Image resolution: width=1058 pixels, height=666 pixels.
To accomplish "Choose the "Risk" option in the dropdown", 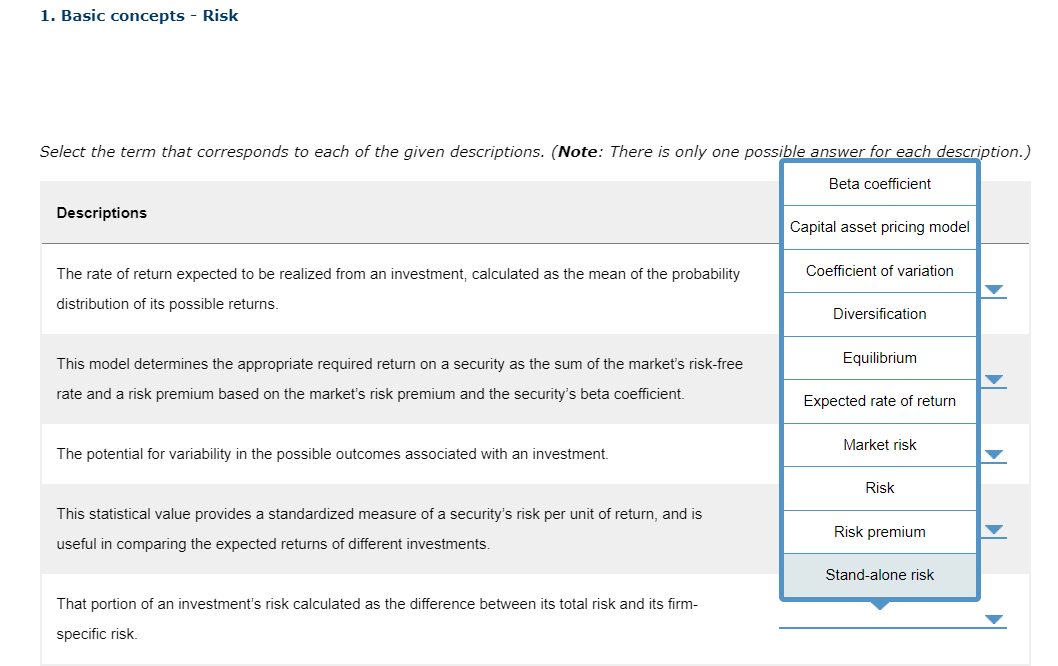I will pyautogui.click(x=880, y=488).
